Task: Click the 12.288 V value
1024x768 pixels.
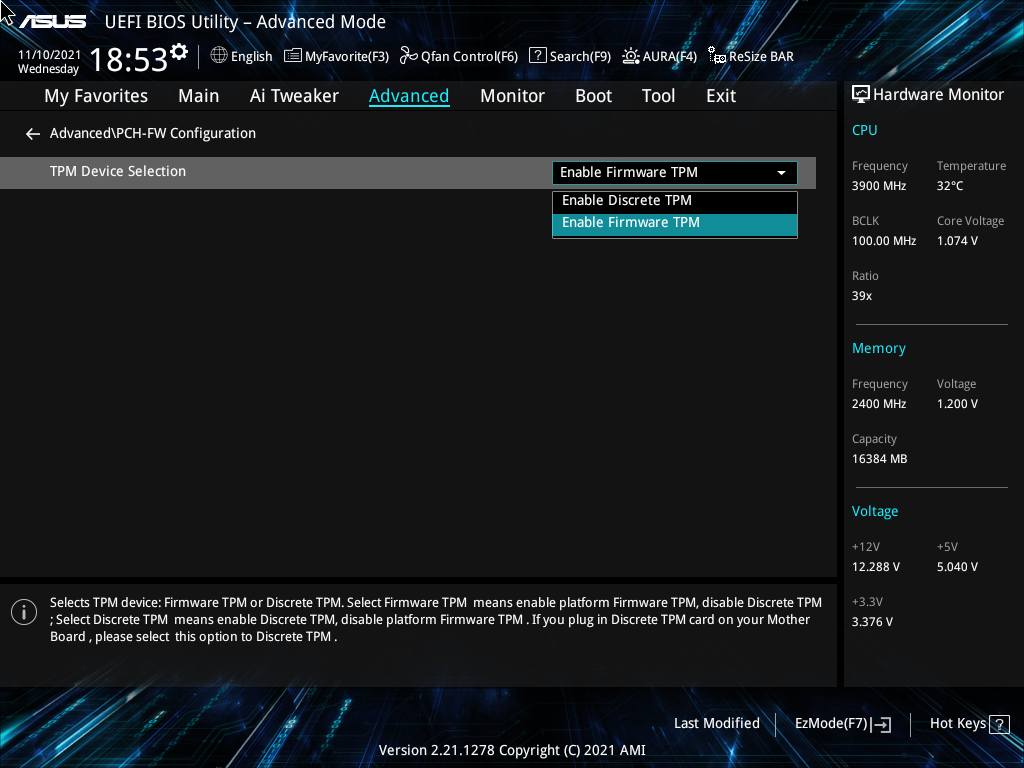Action: coord(875,567)
